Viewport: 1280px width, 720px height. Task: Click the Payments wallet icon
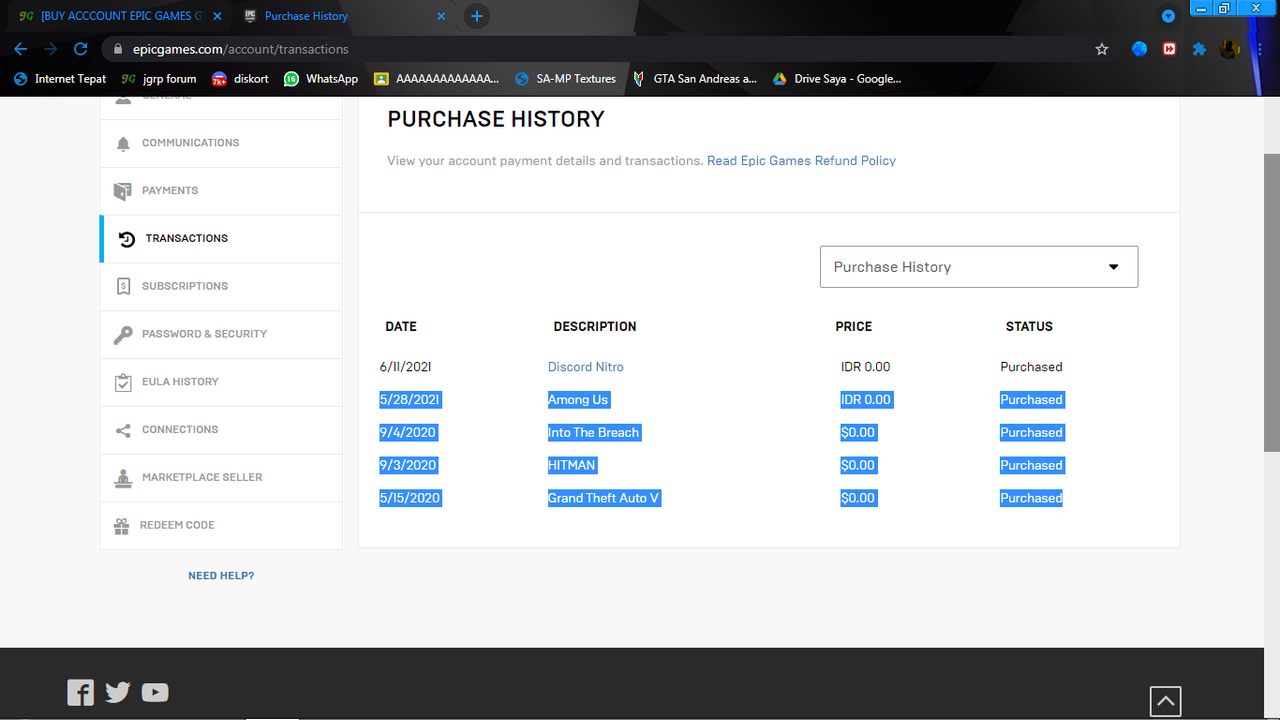123,191
